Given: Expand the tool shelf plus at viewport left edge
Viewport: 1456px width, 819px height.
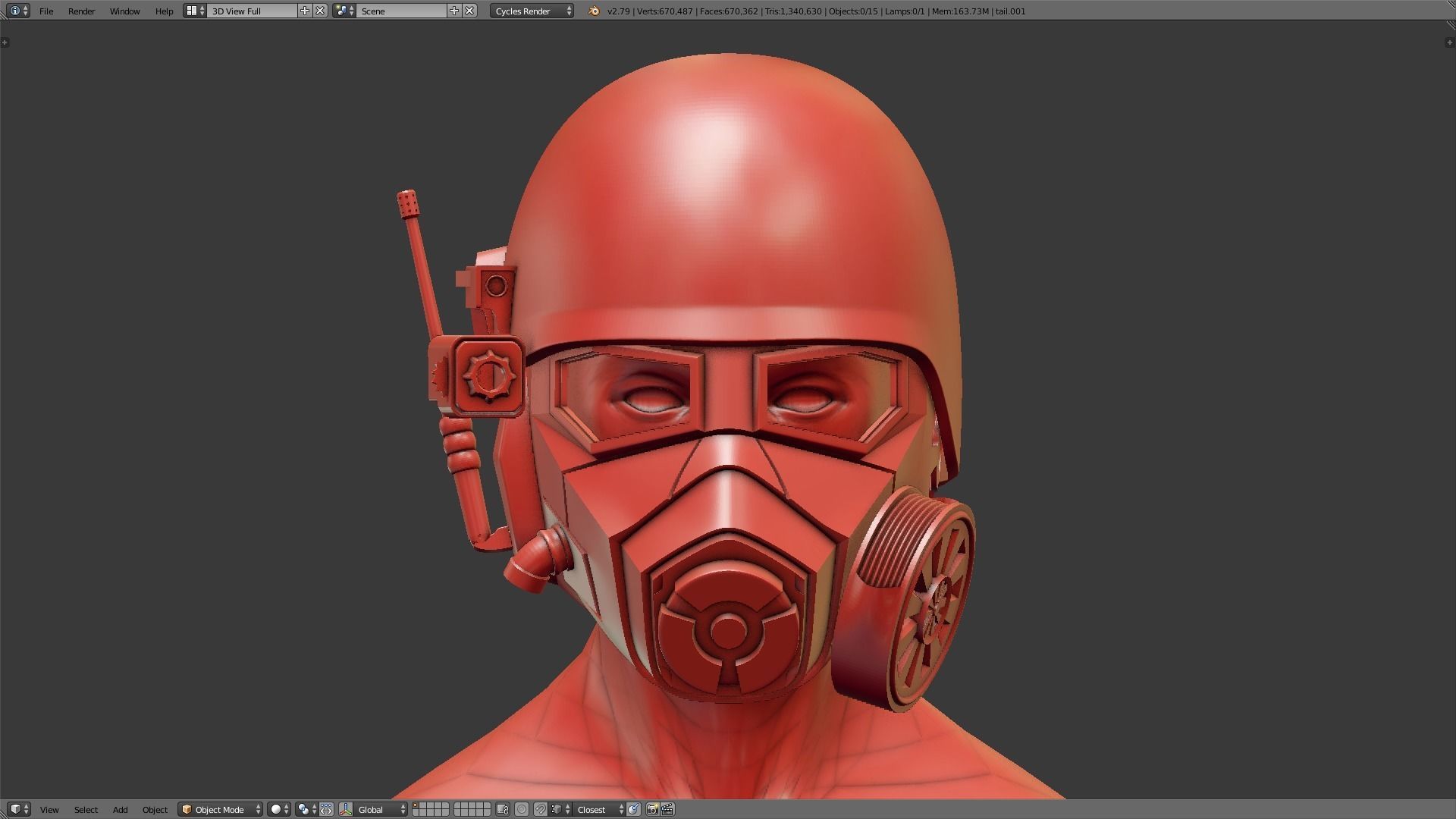Looking at the screenshot, I should (5, 42).
